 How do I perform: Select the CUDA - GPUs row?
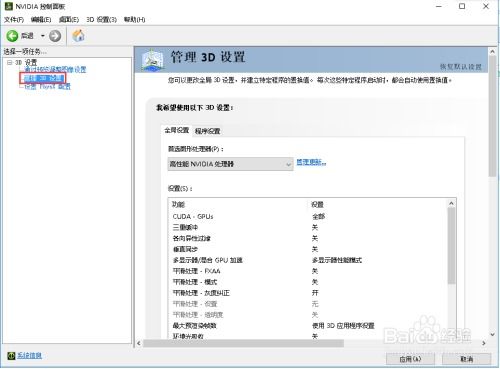[309, 216]
